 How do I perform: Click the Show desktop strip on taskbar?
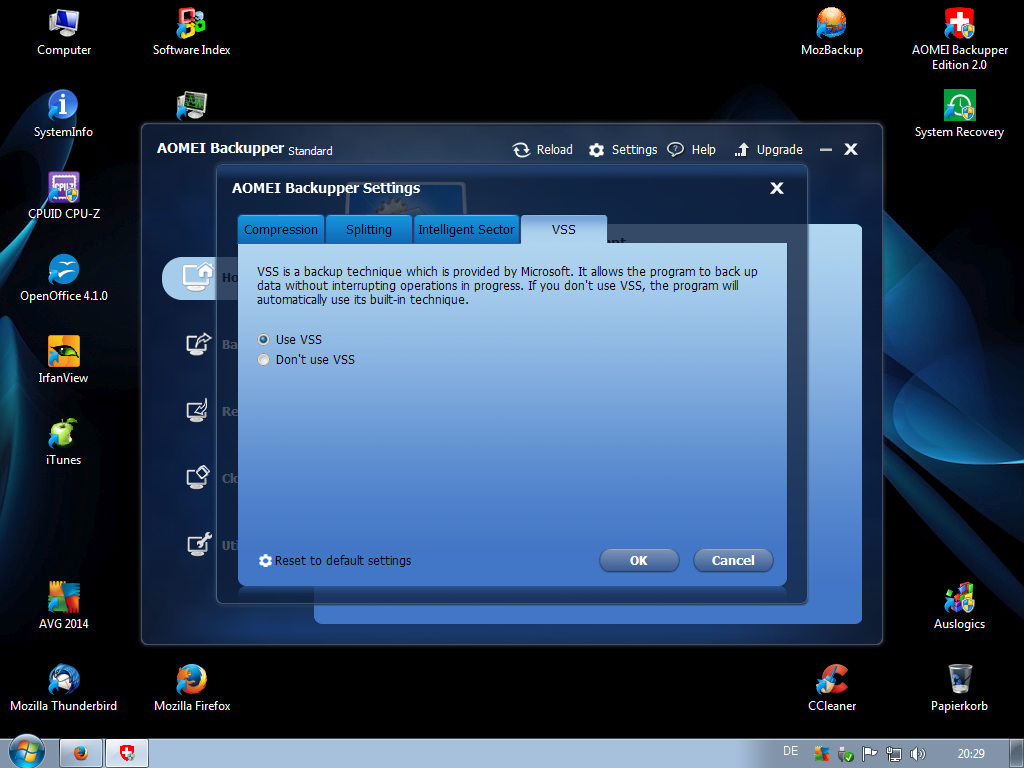point(1017,754)
